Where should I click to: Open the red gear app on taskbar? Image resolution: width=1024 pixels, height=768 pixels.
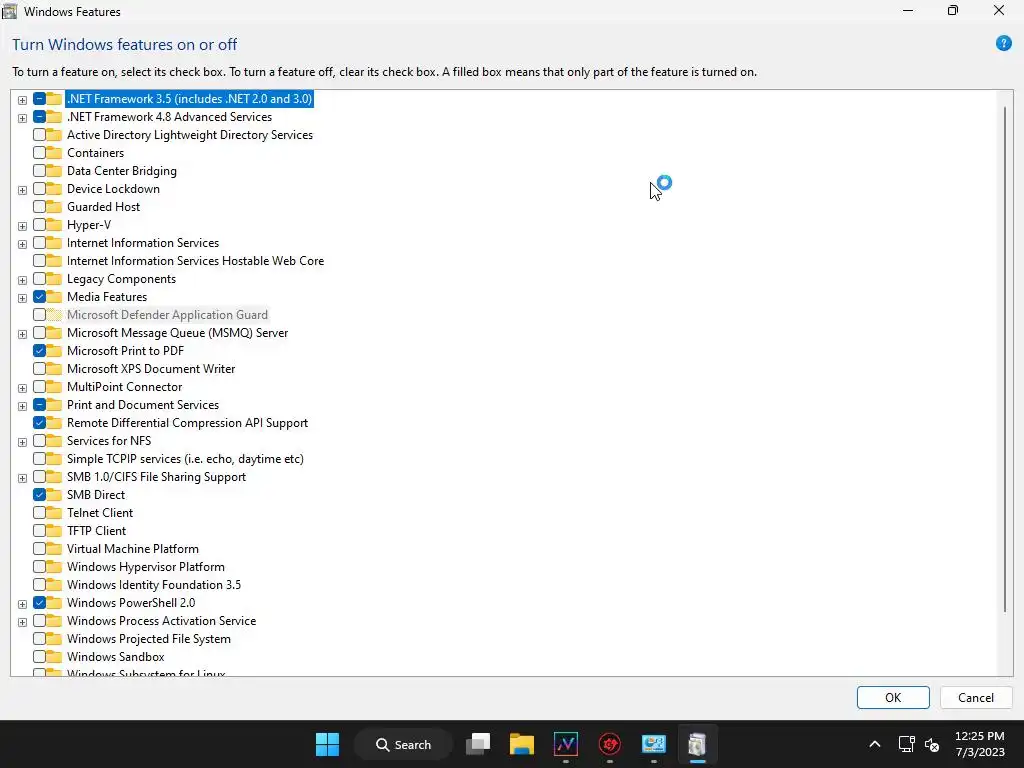click(609, 744)
